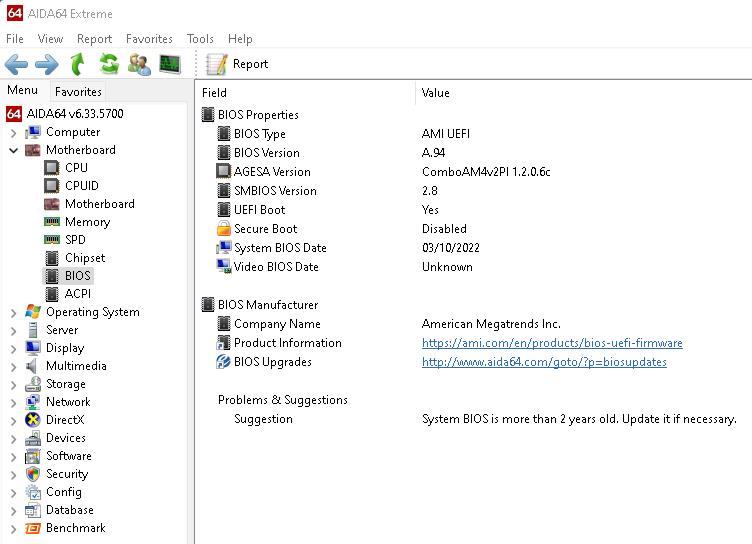
Task: Expand the Server tree node
Action: point(13,331)
